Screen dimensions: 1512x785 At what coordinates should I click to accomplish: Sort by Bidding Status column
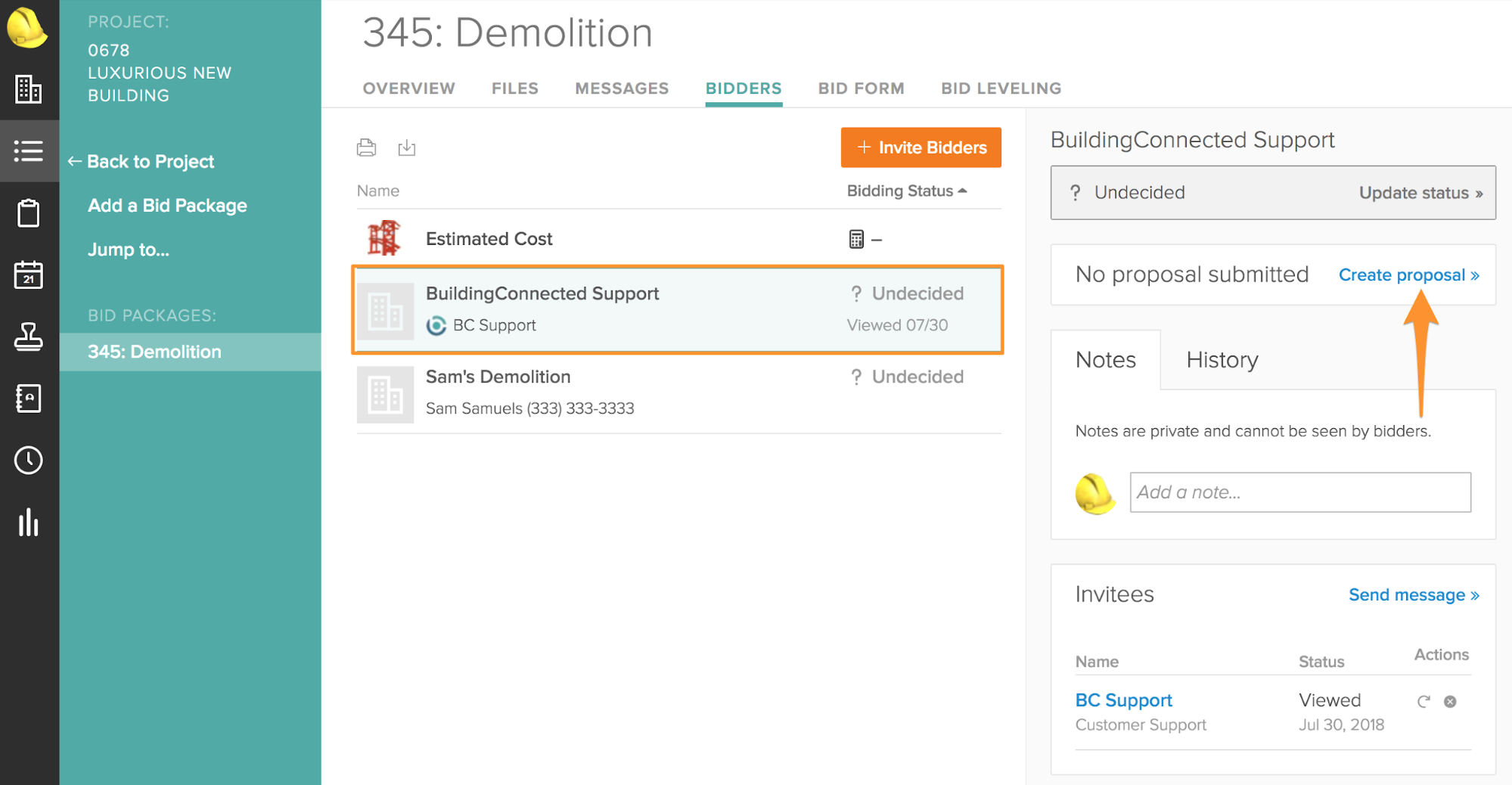(906, 191)
